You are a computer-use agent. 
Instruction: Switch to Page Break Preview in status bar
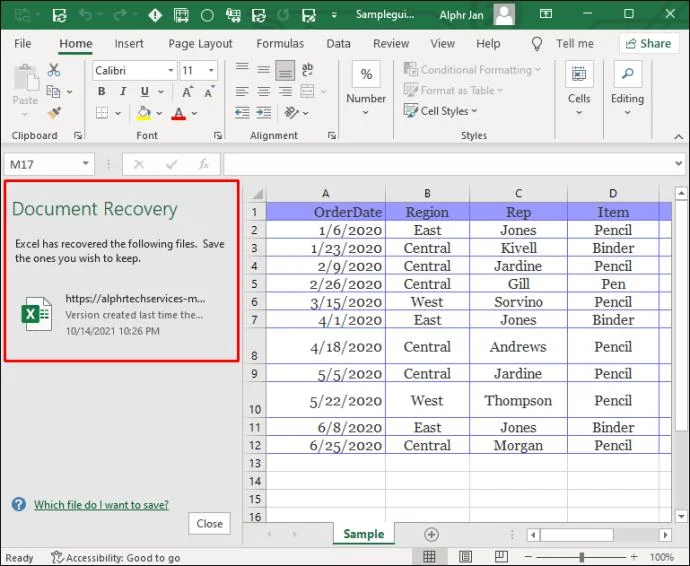point(501,557)
